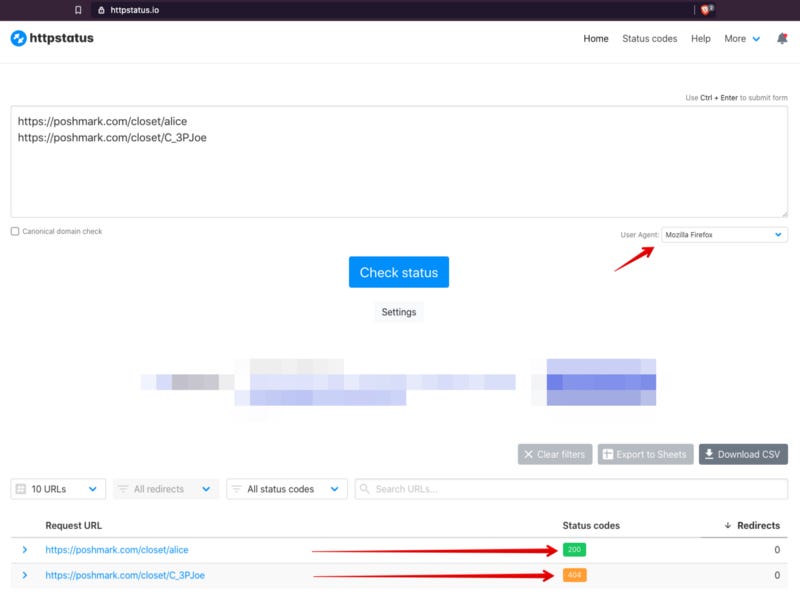Expand the poshmark closet/alice result row
The width and height of the screenshot is (800, 594).
click(x=24, y=550)
